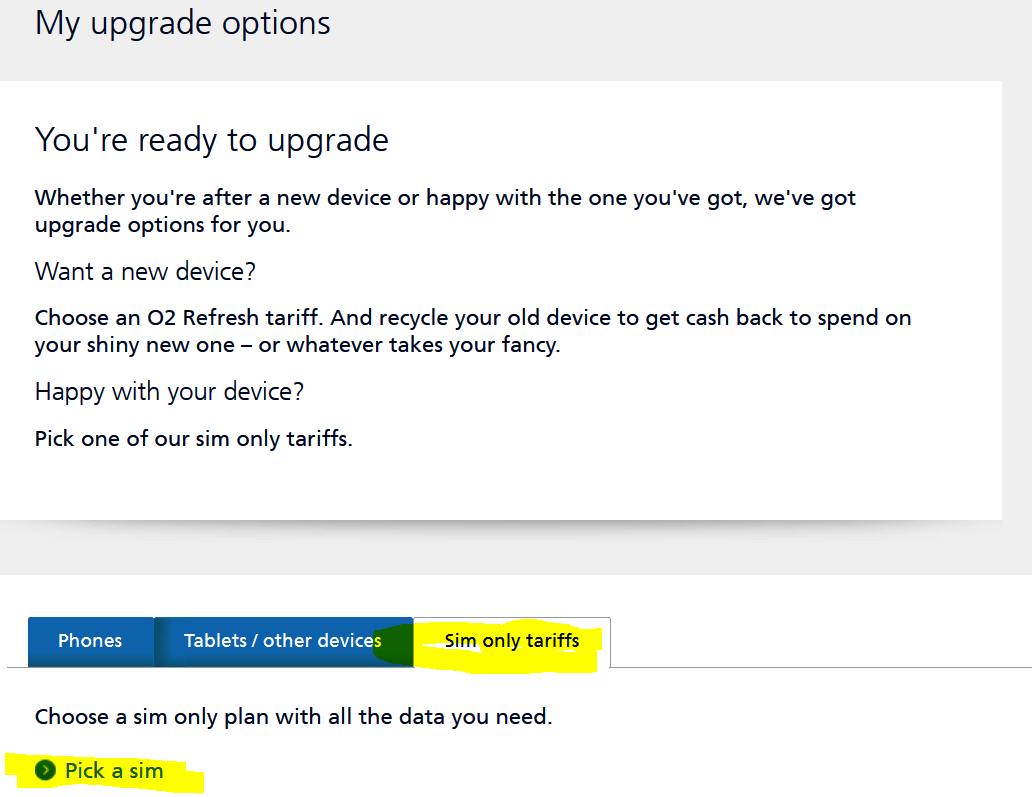Click the green arrow icon beside Pick a sim
Image resolution: width=1032 pixels, height=797 pixels.
45,770
